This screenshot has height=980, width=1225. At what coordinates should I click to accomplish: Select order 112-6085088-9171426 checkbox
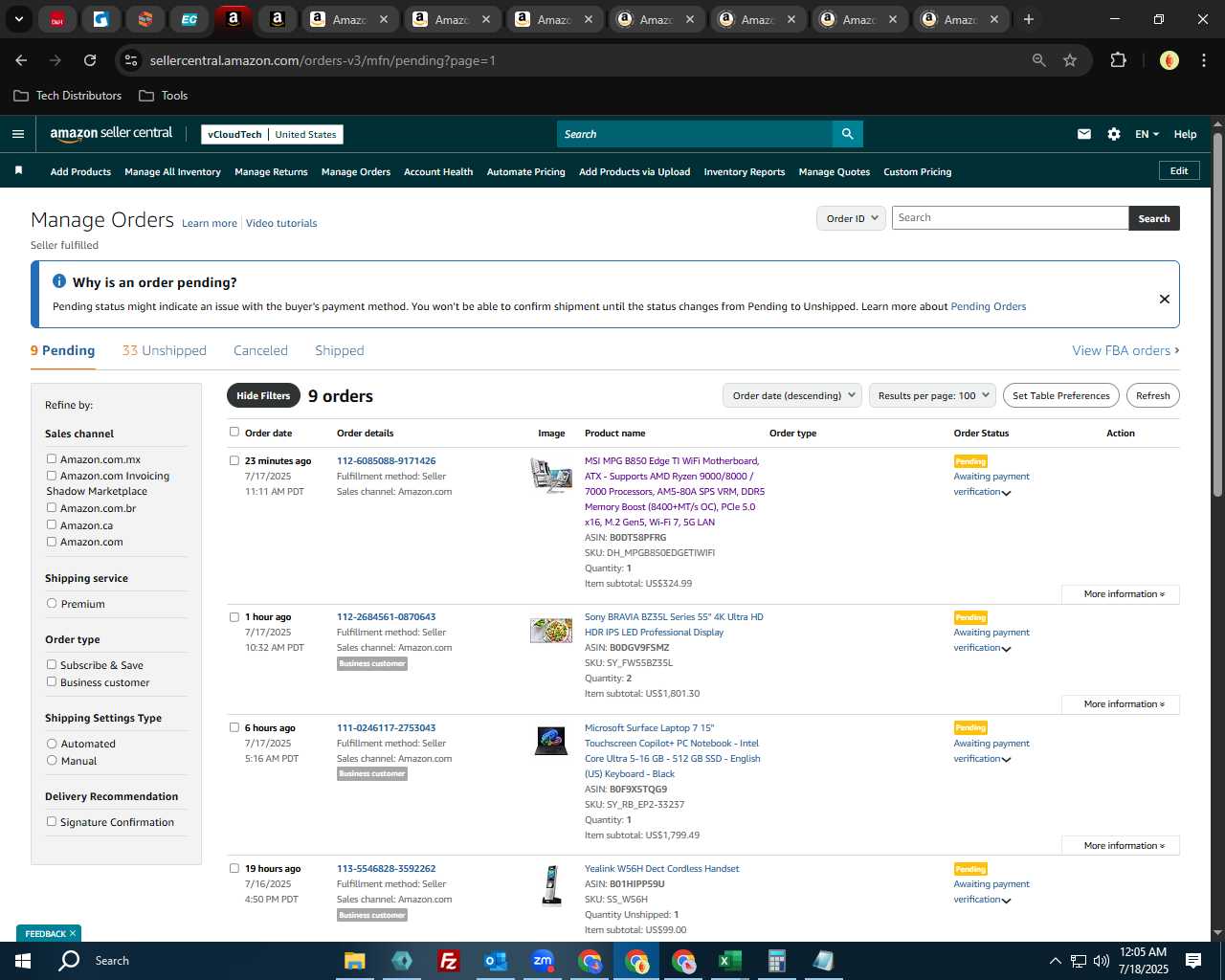(x=234, y=460)
